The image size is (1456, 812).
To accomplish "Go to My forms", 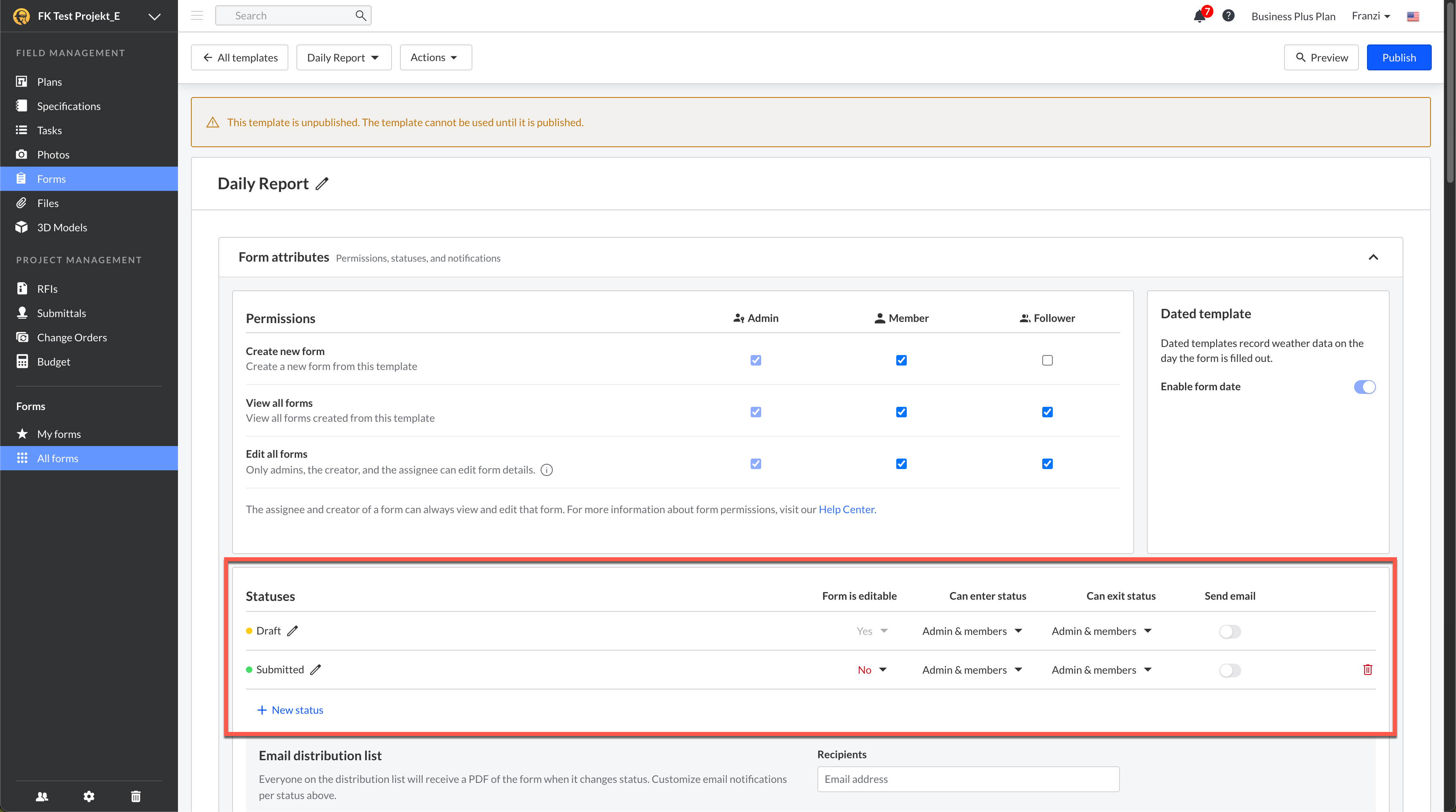I will point(59,434).
